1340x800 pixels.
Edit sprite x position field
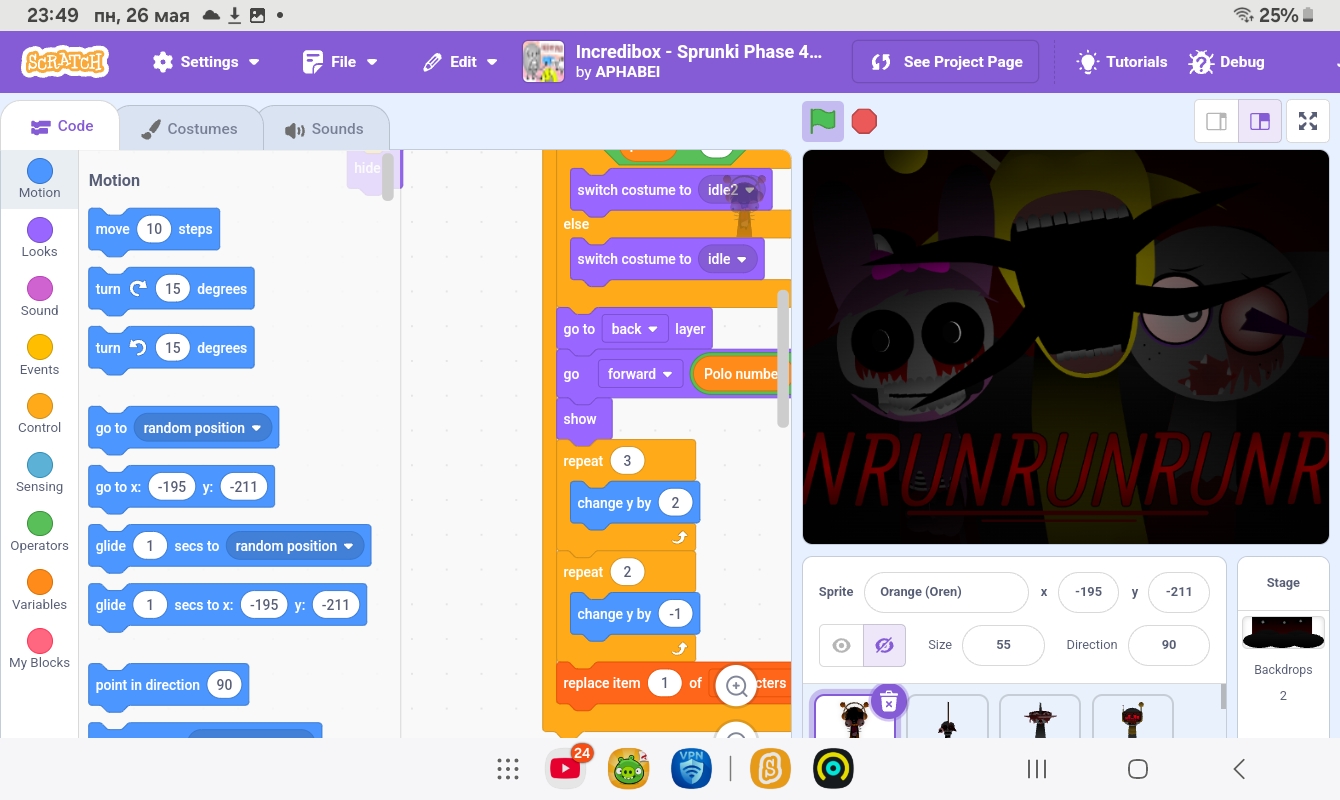[1088, 592]
